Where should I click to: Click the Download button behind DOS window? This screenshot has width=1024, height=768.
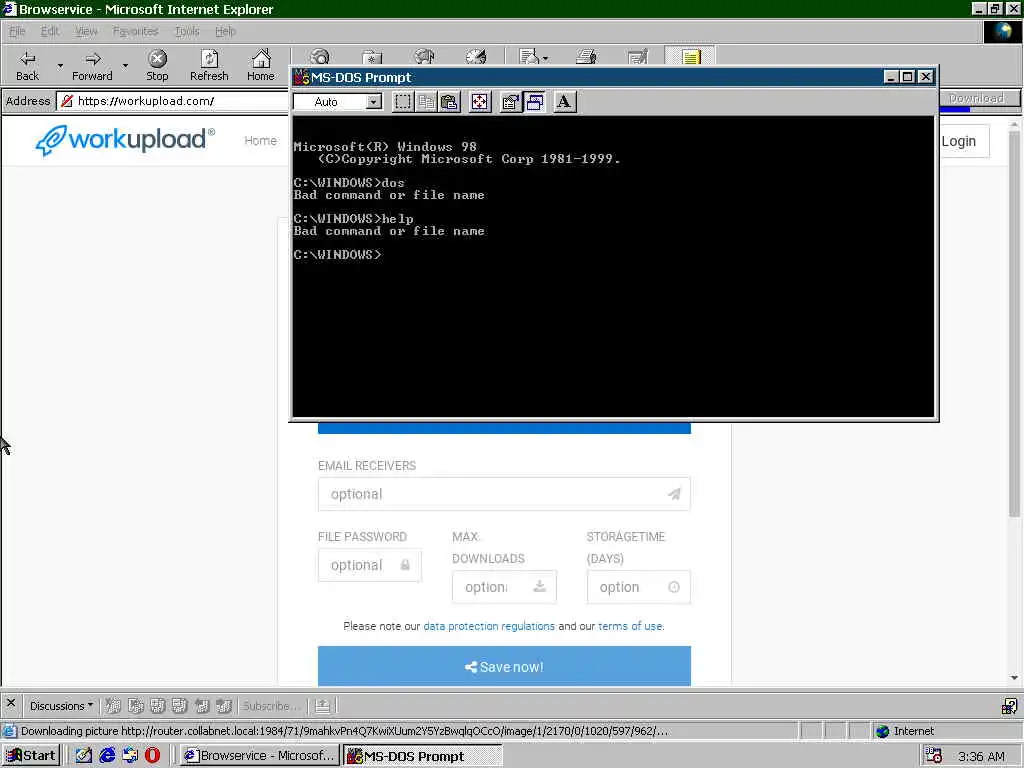coord(980,99)
